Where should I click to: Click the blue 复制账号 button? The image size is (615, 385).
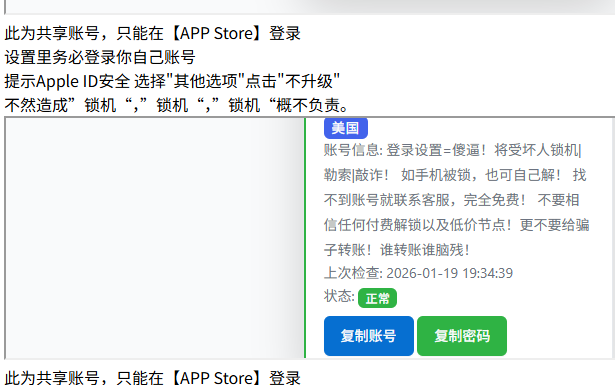pyautogui.click(x=369, y=336)
